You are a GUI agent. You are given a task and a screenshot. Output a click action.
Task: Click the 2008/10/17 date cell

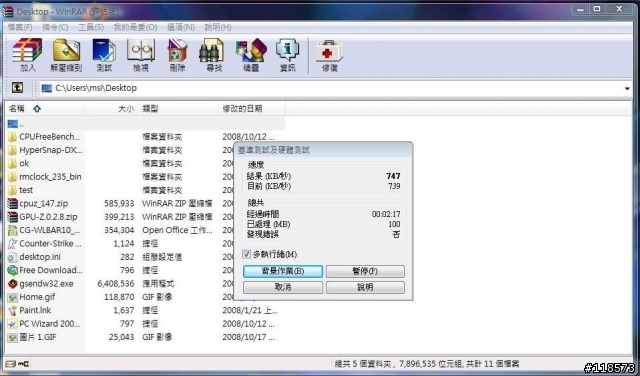point(248,337)
